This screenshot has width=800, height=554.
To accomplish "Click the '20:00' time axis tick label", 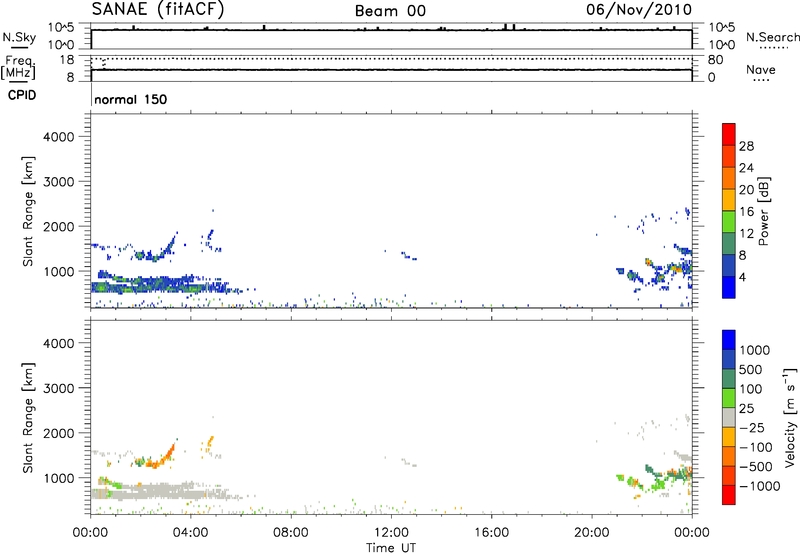I will tap(592, 533).
